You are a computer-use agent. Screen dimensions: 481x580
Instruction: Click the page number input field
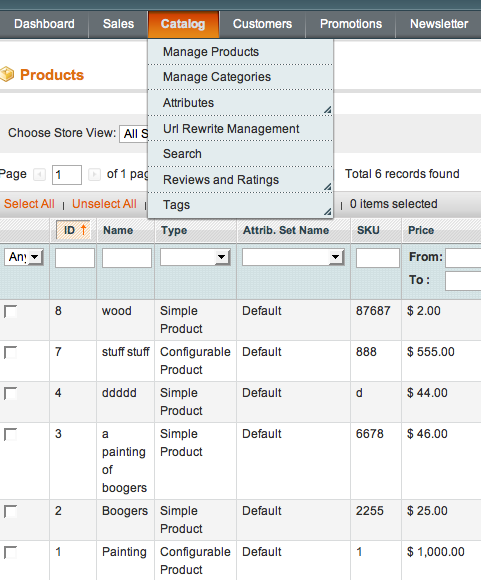(67, 175)
